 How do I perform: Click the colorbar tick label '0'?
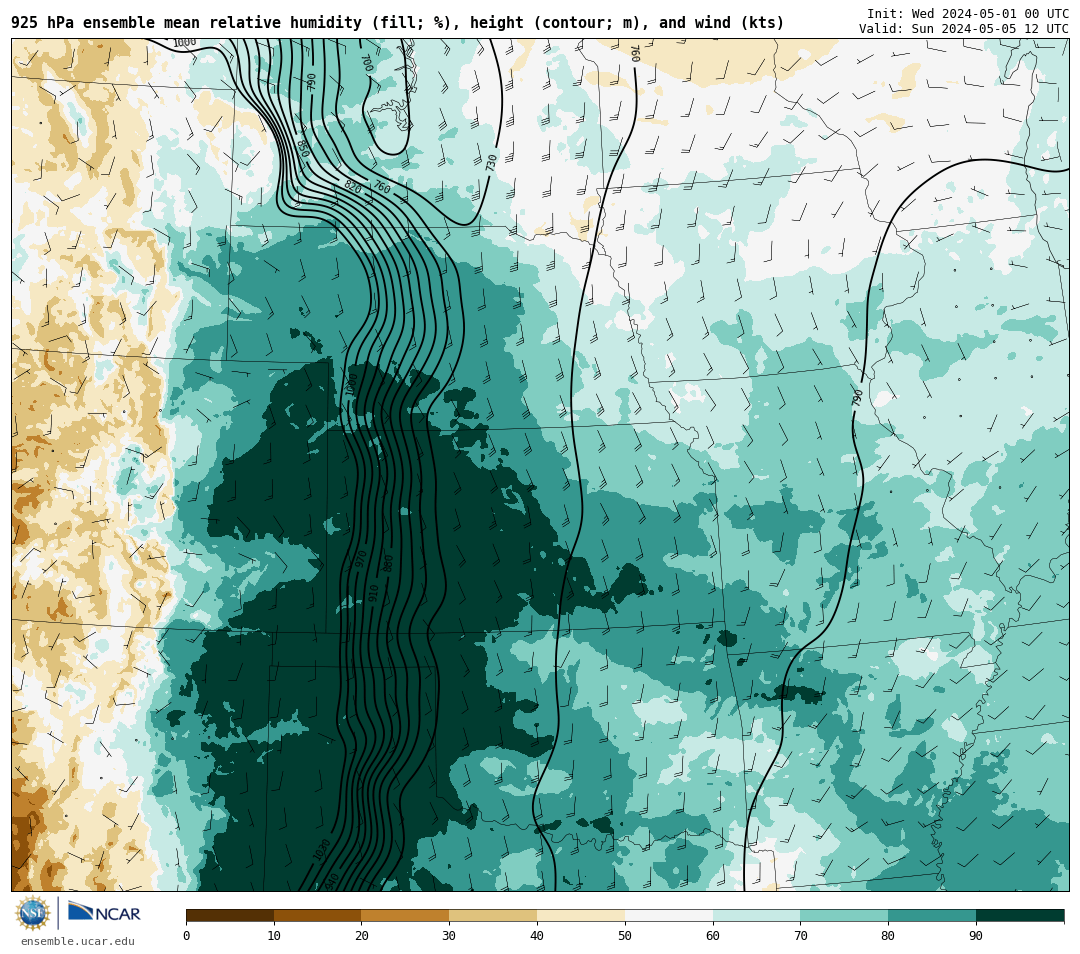click(187, 935)
